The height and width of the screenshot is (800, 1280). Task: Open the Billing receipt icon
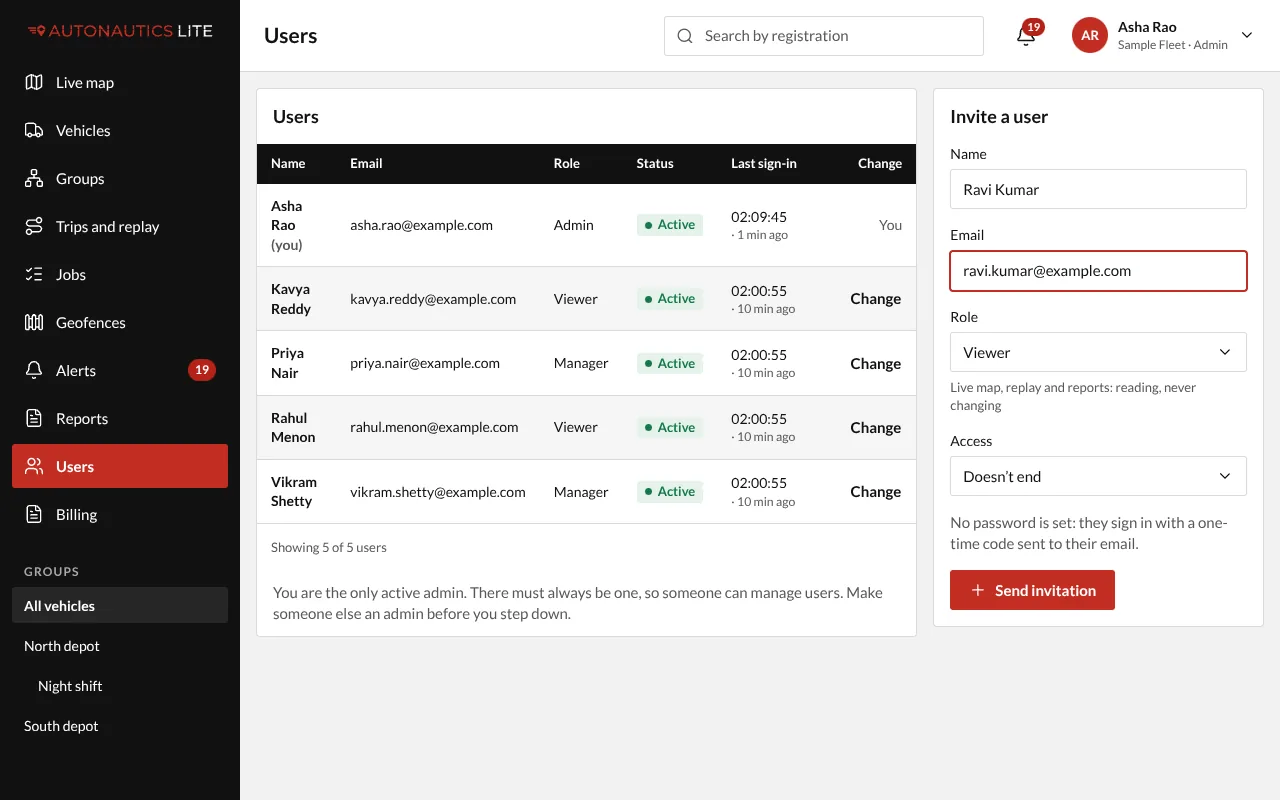34,514
